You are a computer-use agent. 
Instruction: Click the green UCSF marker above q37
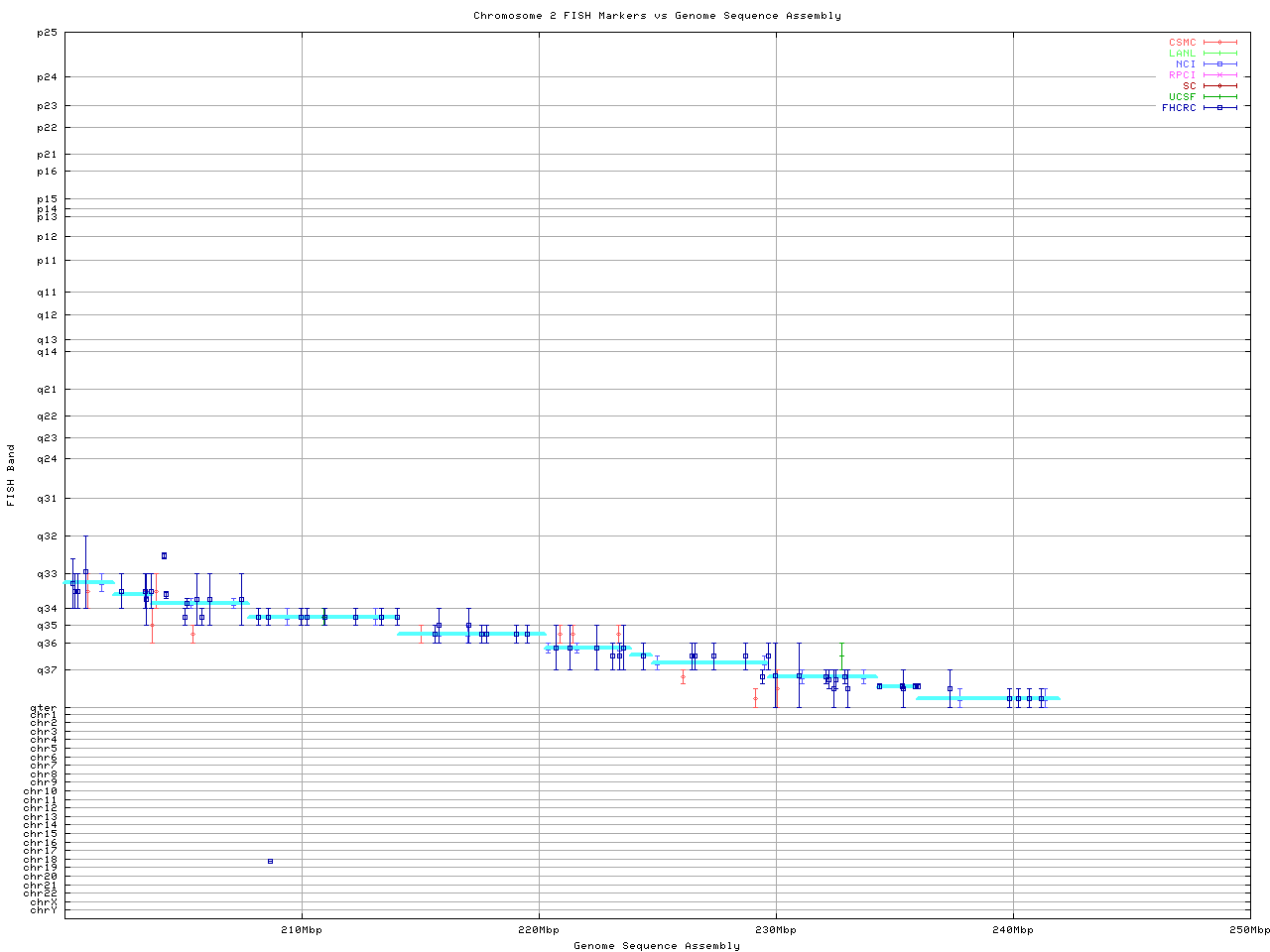pyautogui.click(x=841, y=655)
